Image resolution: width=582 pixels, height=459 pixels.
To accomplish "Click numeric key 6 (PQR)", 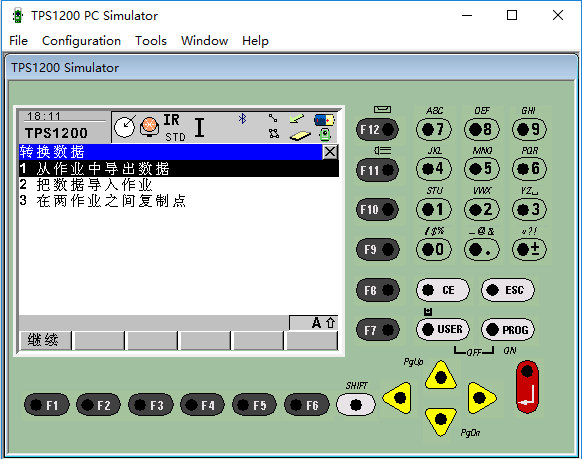I will (529, 169).
